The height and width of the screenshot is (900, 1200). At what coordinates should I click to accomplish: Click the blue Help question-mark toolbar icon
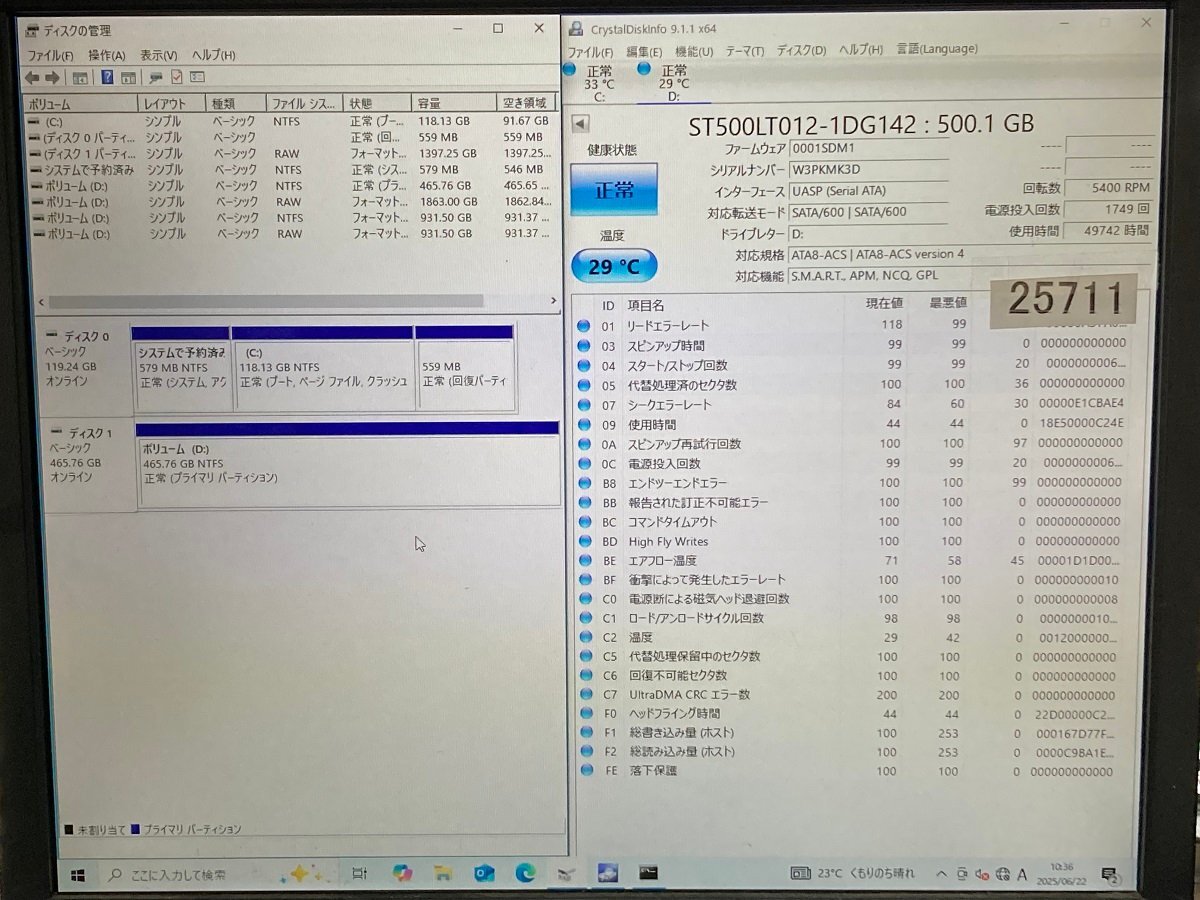pyautogui.click(x=107, y=78)
